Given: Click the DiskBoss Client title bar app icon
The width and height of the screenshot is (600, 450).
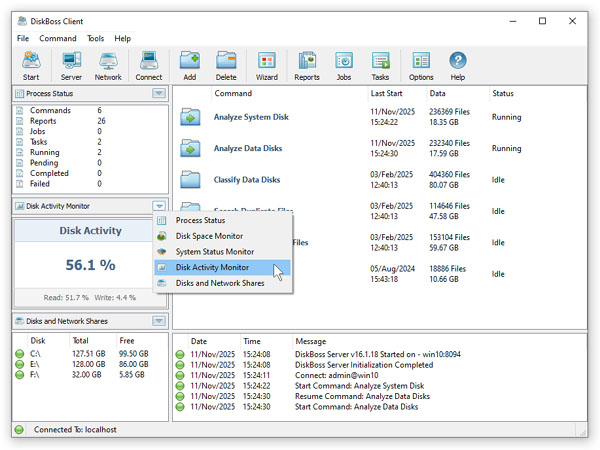Looking at the screenshot, I should (22, 21).
